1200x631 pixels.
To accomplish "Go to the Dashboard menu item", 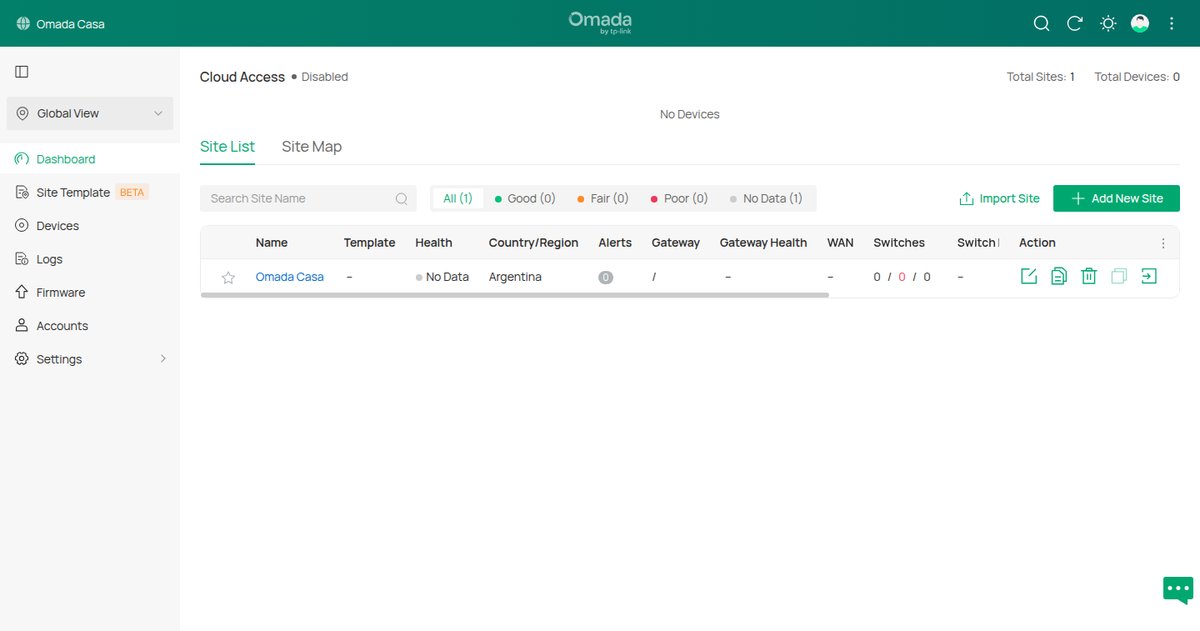I will [x=66, y=159].
